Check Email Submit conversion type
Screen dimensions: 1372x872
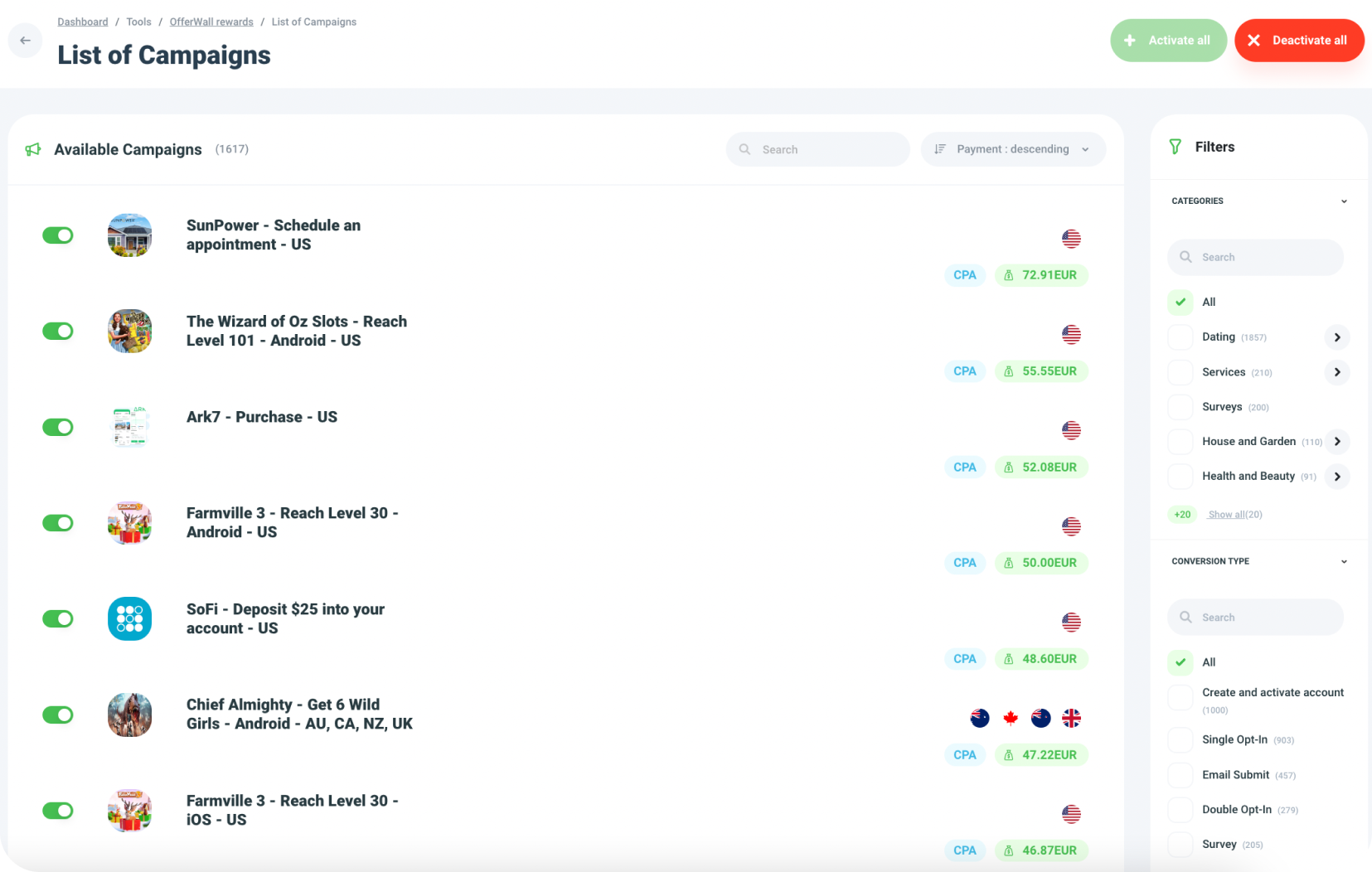[1181, 775]
